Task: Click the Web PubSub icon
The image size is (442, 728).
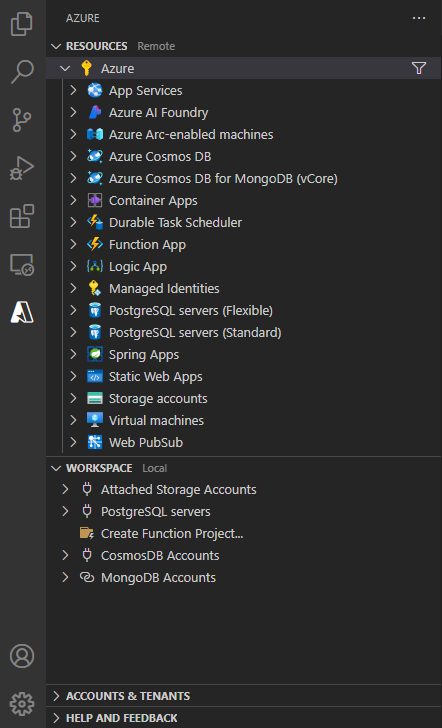Action: coord(95,442)
